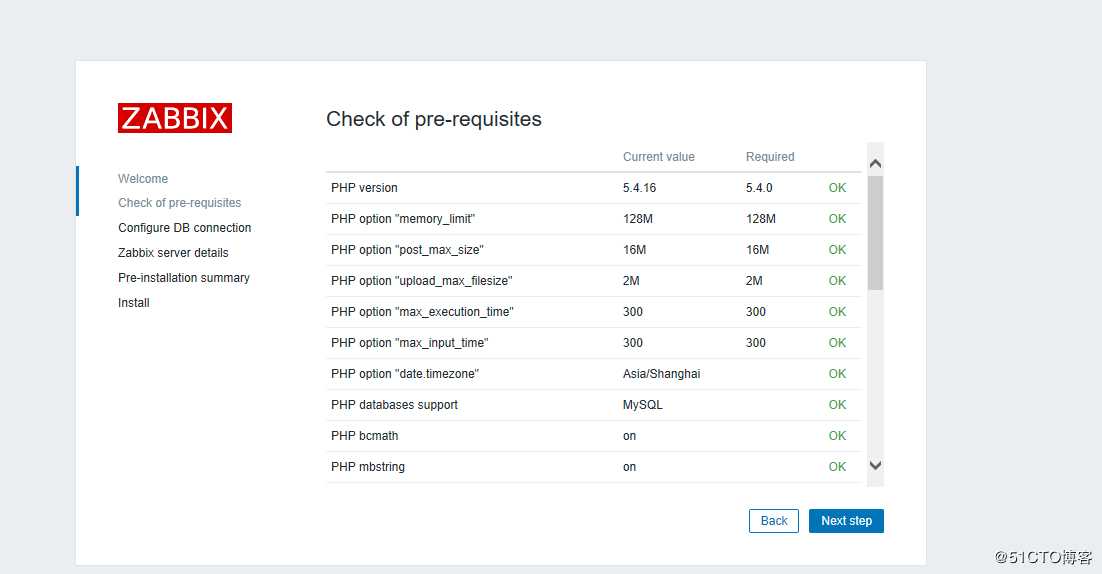Click the ZABBIX logo
The height and width of the screenshot is (574, 1102).
[x=175, y=118]
